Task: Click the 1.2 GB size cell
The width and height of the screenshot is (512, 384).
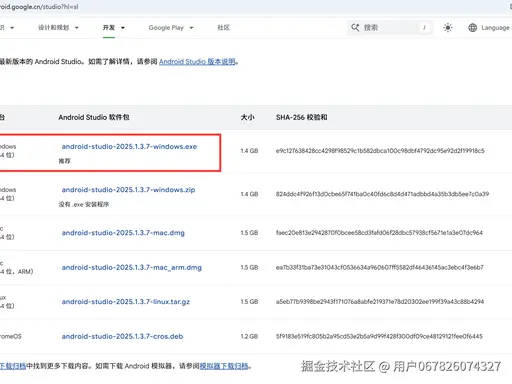Action: point(249,336)
